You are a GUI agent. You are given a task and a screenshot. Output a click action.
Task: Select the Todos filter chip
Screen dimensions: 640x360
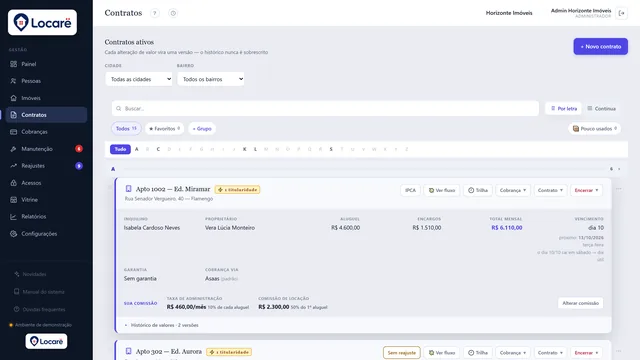click(x=126, y=129)
